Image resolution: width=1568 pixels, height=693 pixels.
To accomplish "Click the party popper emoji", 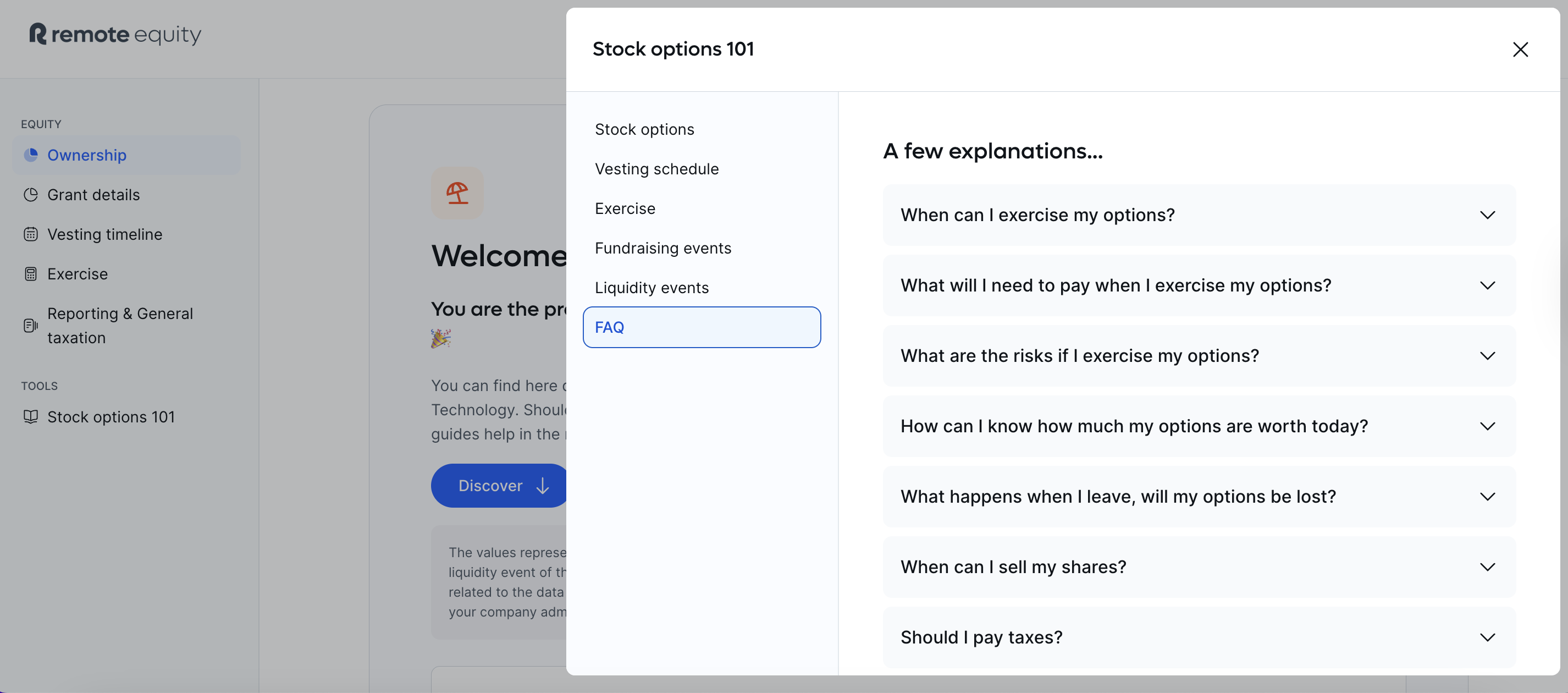I will point(441,338).
